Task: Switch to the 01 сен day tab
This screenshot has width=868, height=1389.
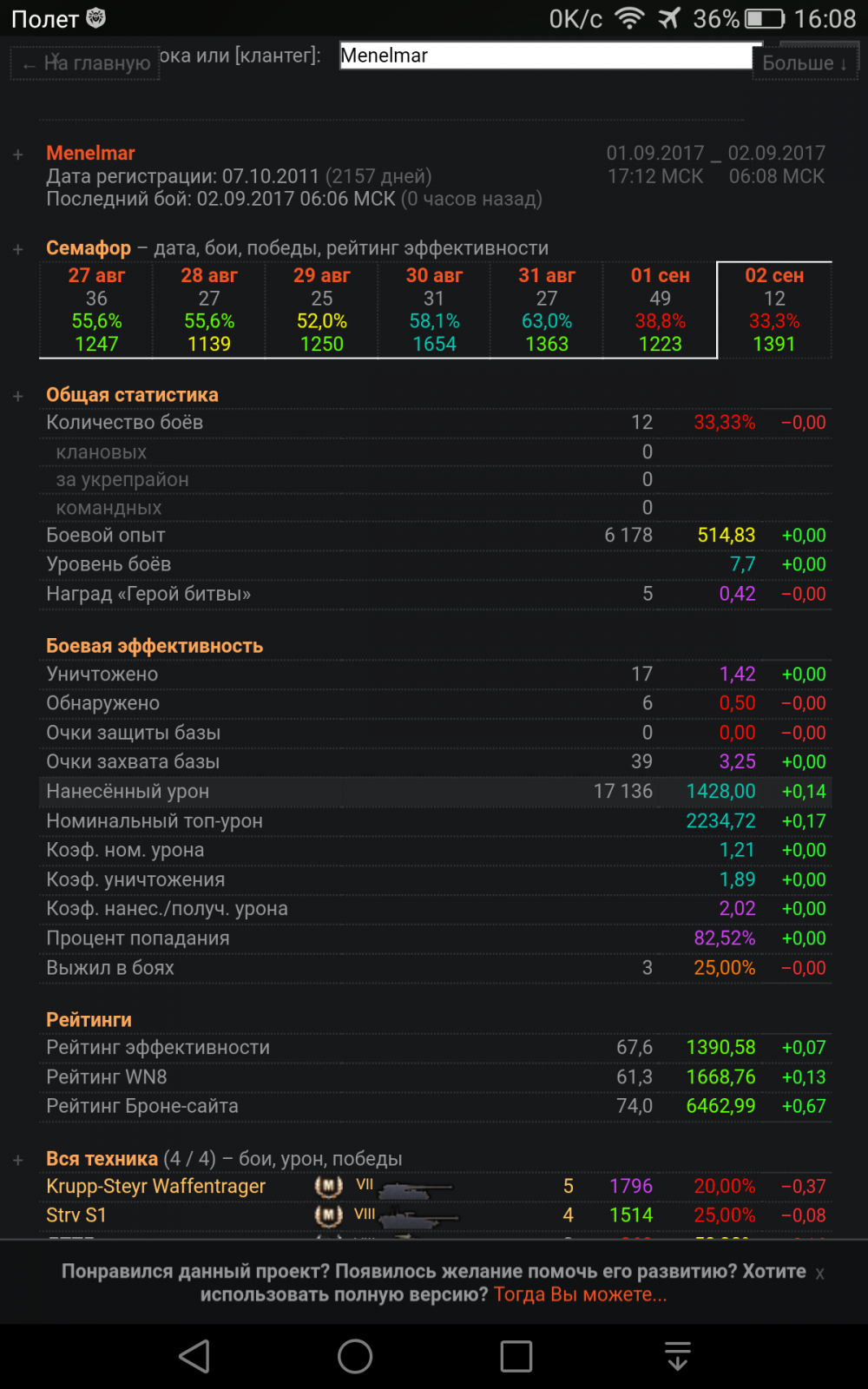Action: pyautogui.click(x=660, y=310)
